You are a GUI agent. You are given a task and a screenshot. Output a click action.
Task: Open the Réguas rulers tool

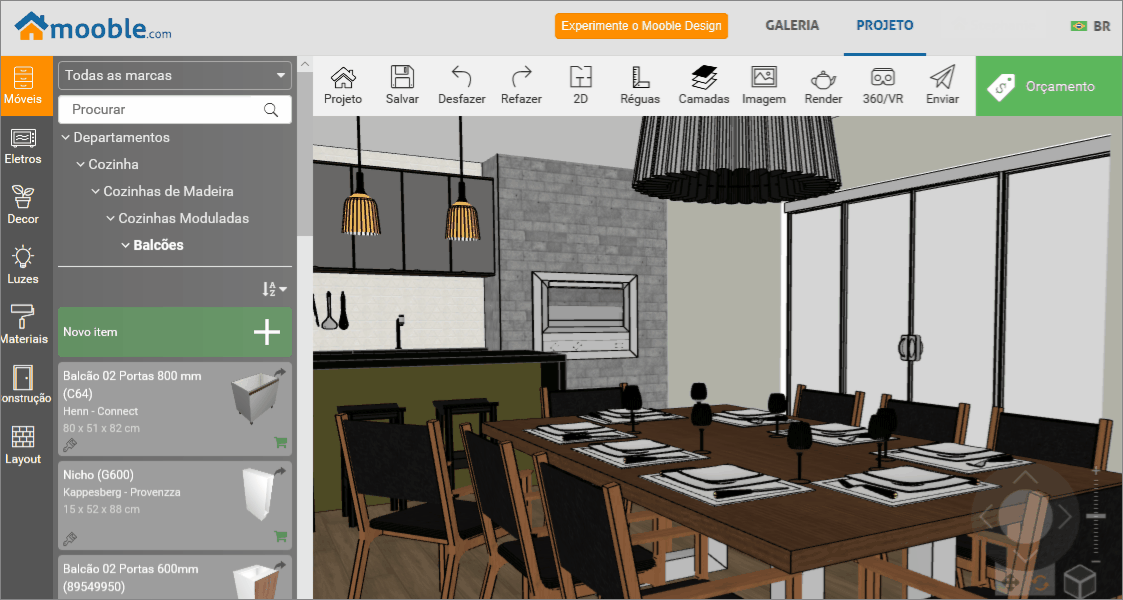pos(640,86)
